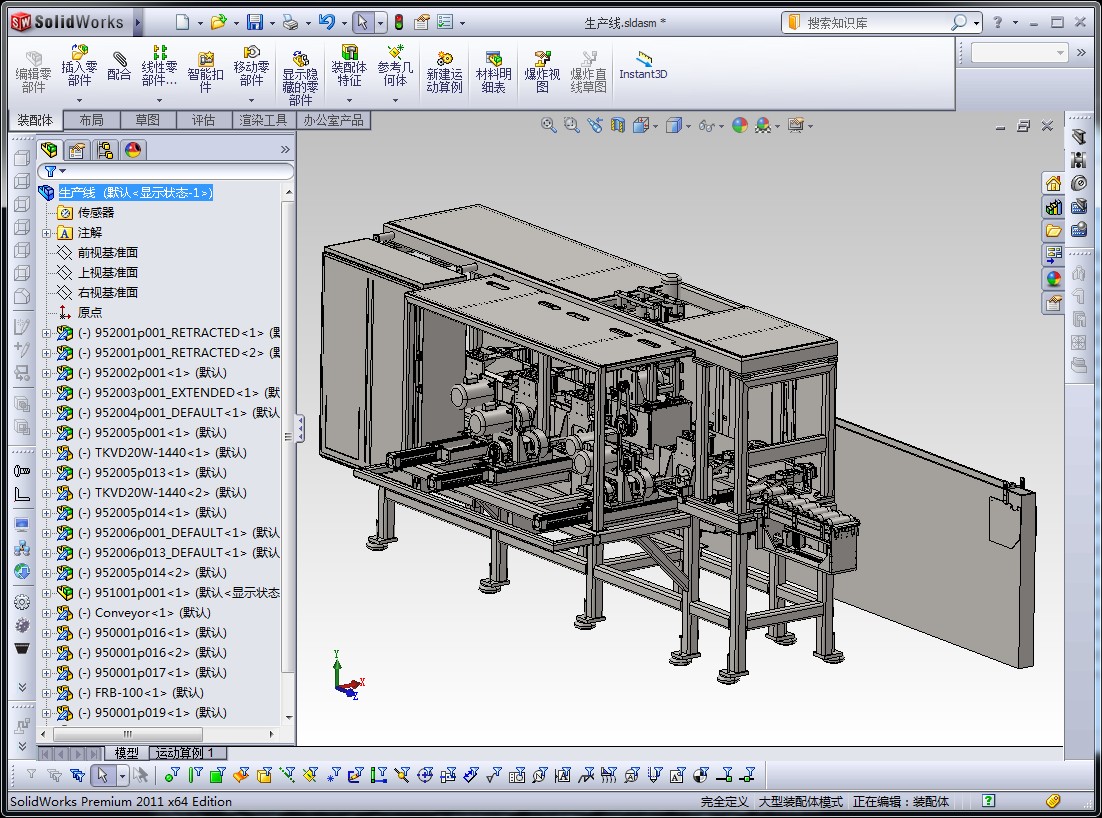Open the 装配体特征 (Assembly Features) dropdown arrow

[x=349, y=99]
